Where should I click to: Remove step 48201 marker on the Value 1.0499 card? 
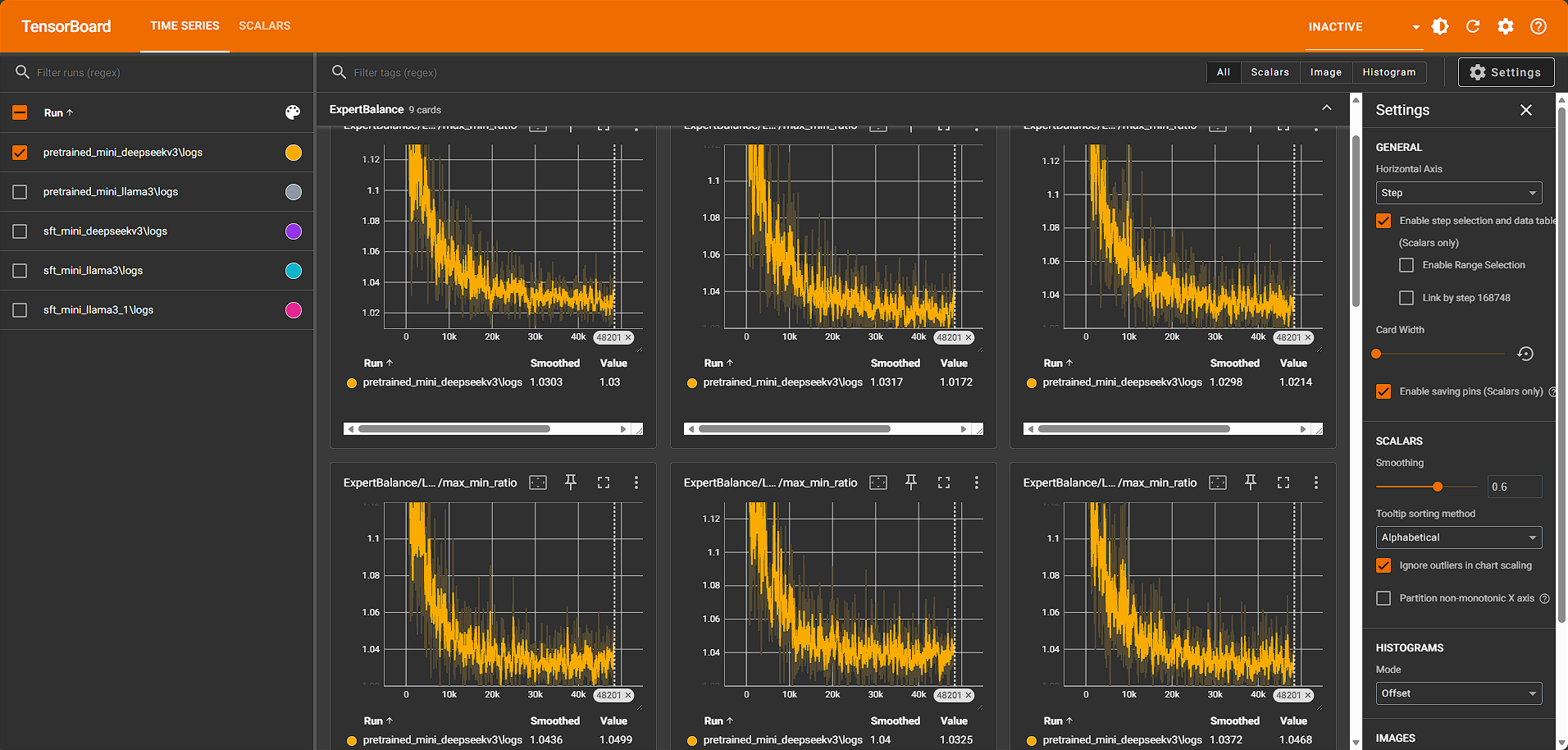pos(629,695)
